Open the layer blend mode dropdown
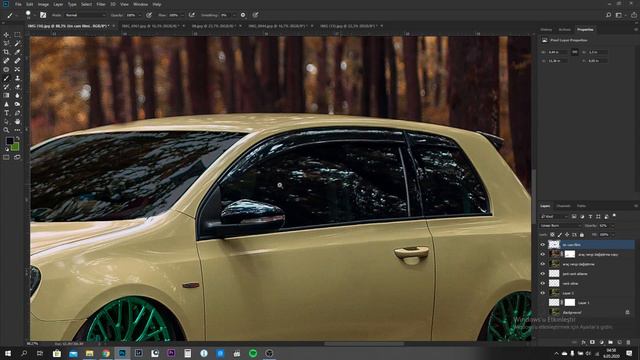The image size is (640, 360). click(x=561, y=225)
